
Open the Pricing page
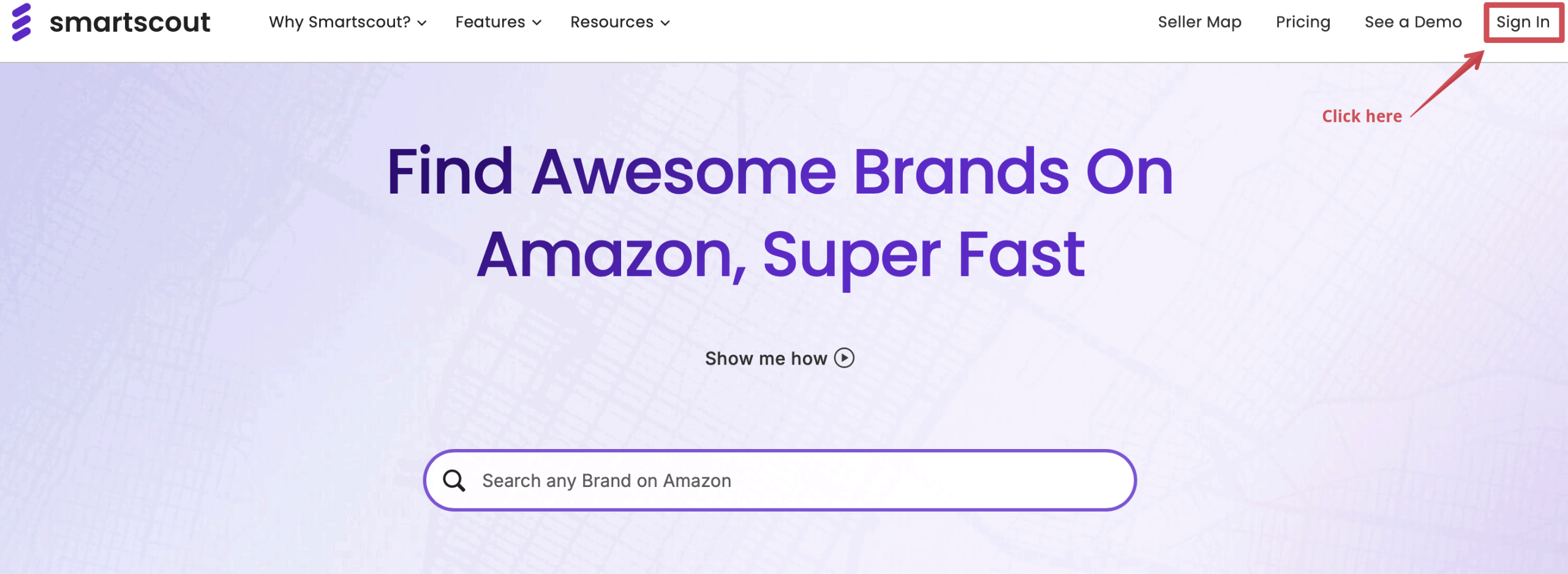[1303, 22]
